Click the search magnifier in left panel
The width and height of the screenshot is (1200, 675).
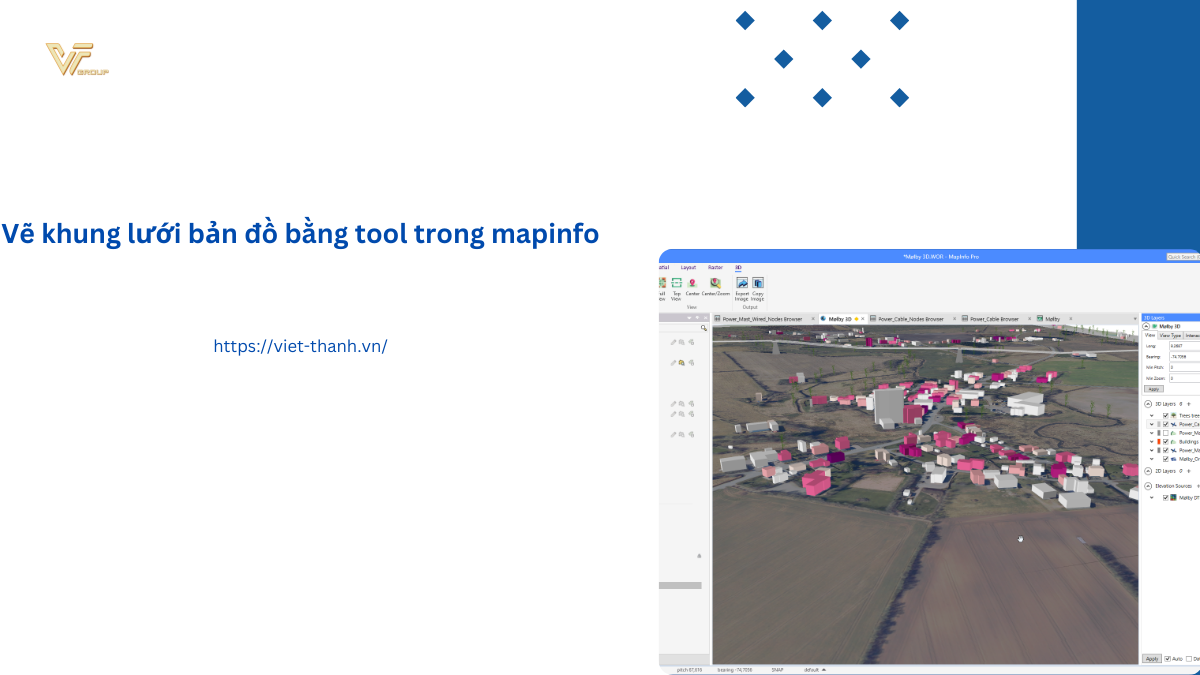tap(704, 328)
